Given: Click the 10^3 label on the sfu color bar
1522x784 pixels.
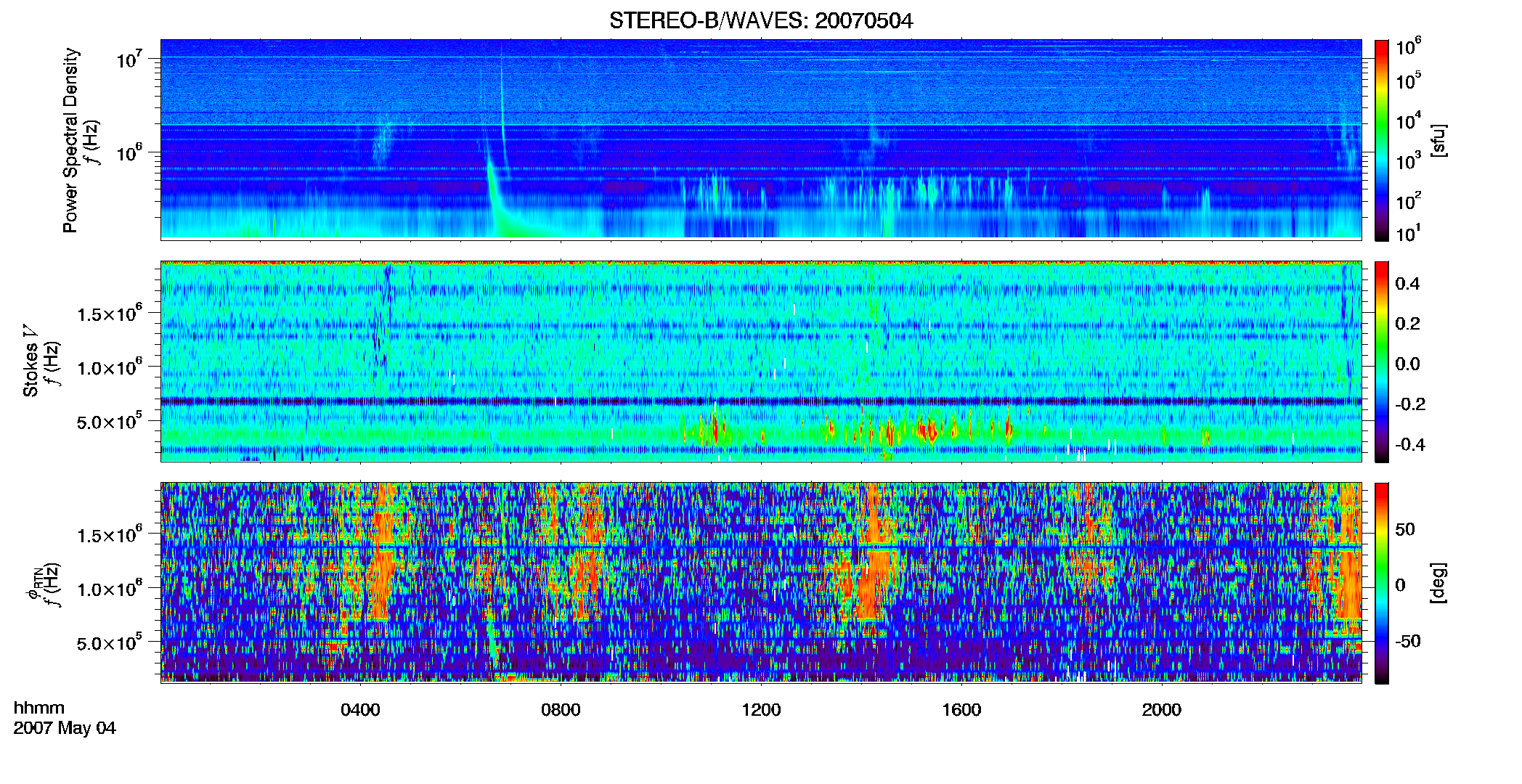Looking at the screenshot, I should pyautogui.click(x=1409, y=160).
